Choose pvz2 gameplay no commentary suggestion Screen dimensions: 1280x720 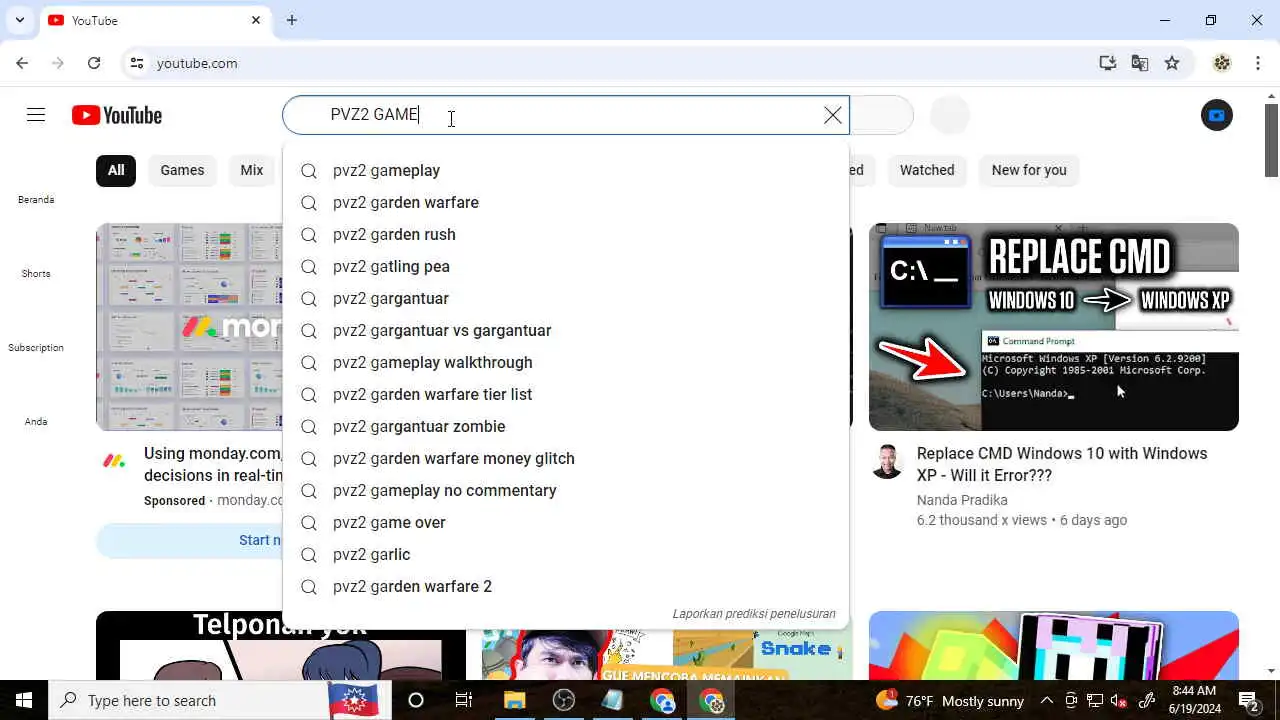click(x=566, y=490)
